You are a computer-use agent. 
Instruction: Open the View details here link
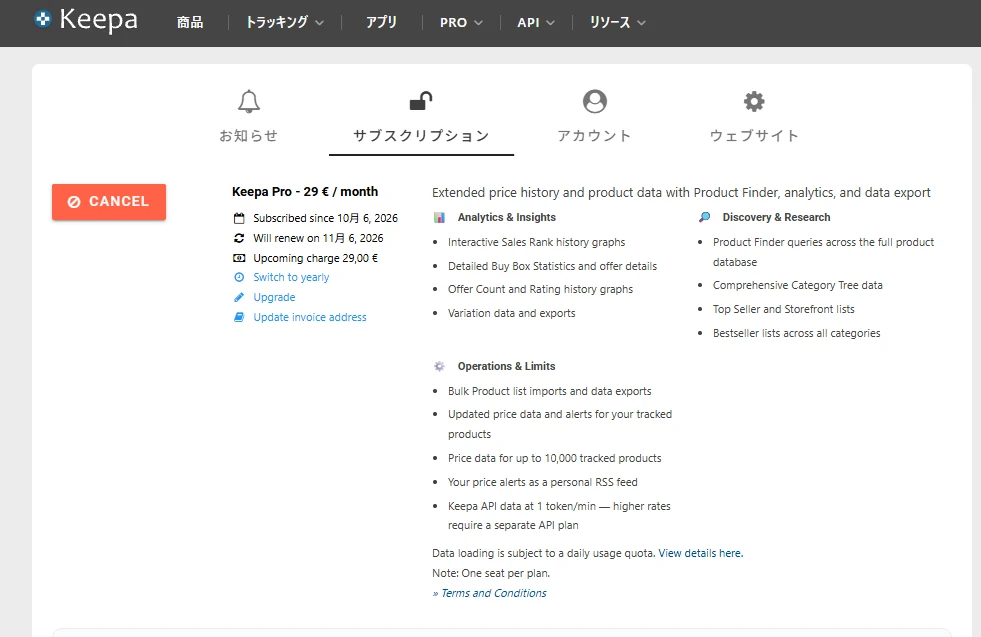[701, 553]
